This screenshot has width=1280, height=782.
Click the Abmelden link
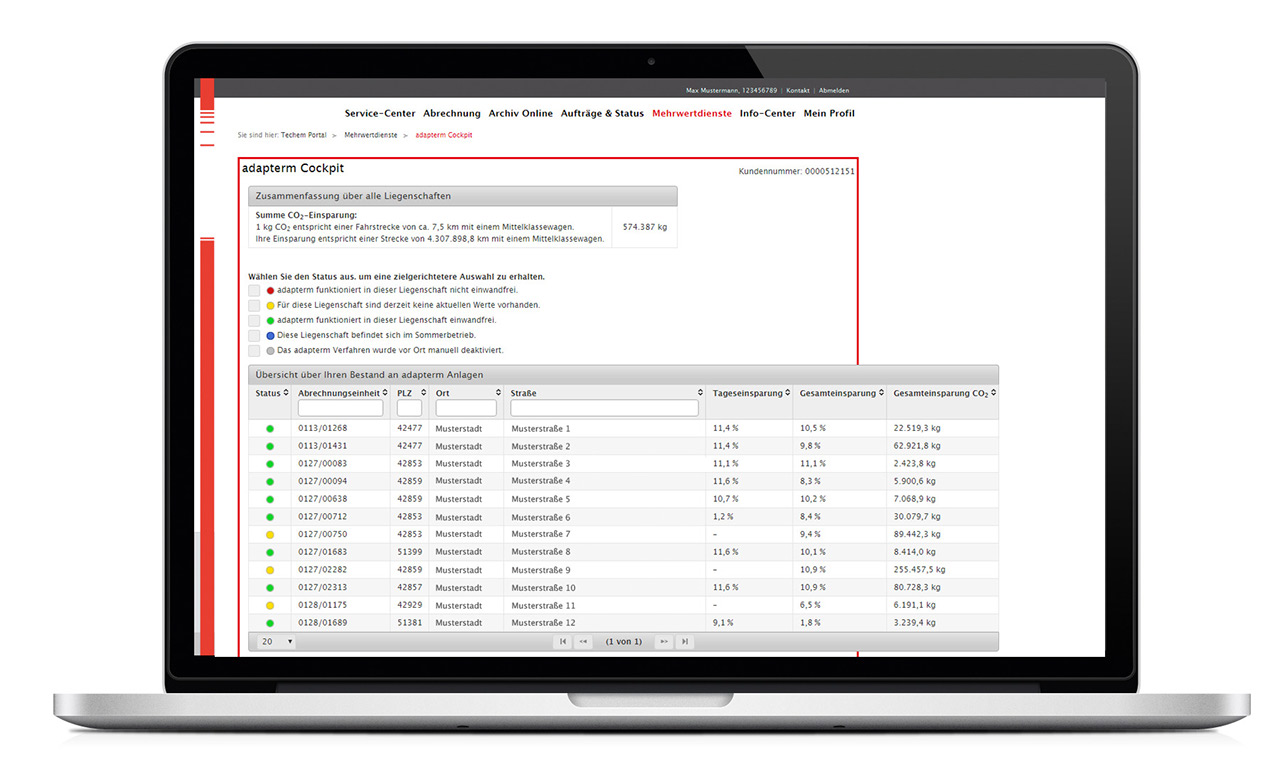[834, 90]
